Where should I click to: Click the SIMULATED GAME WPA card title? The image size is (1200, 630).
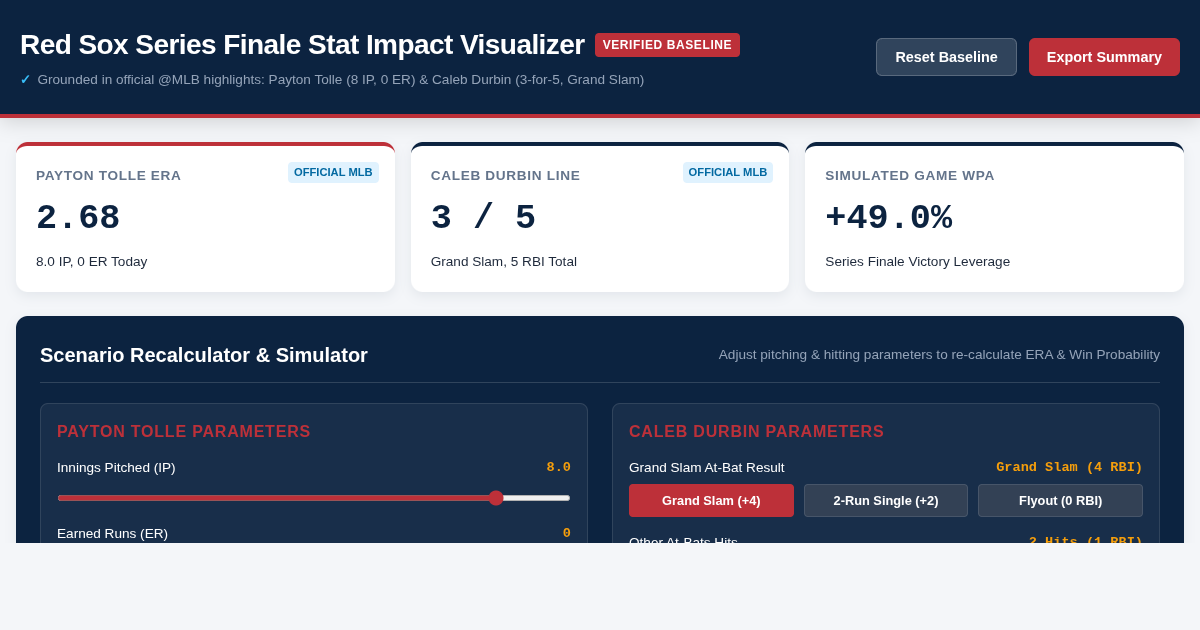(910, 176)
